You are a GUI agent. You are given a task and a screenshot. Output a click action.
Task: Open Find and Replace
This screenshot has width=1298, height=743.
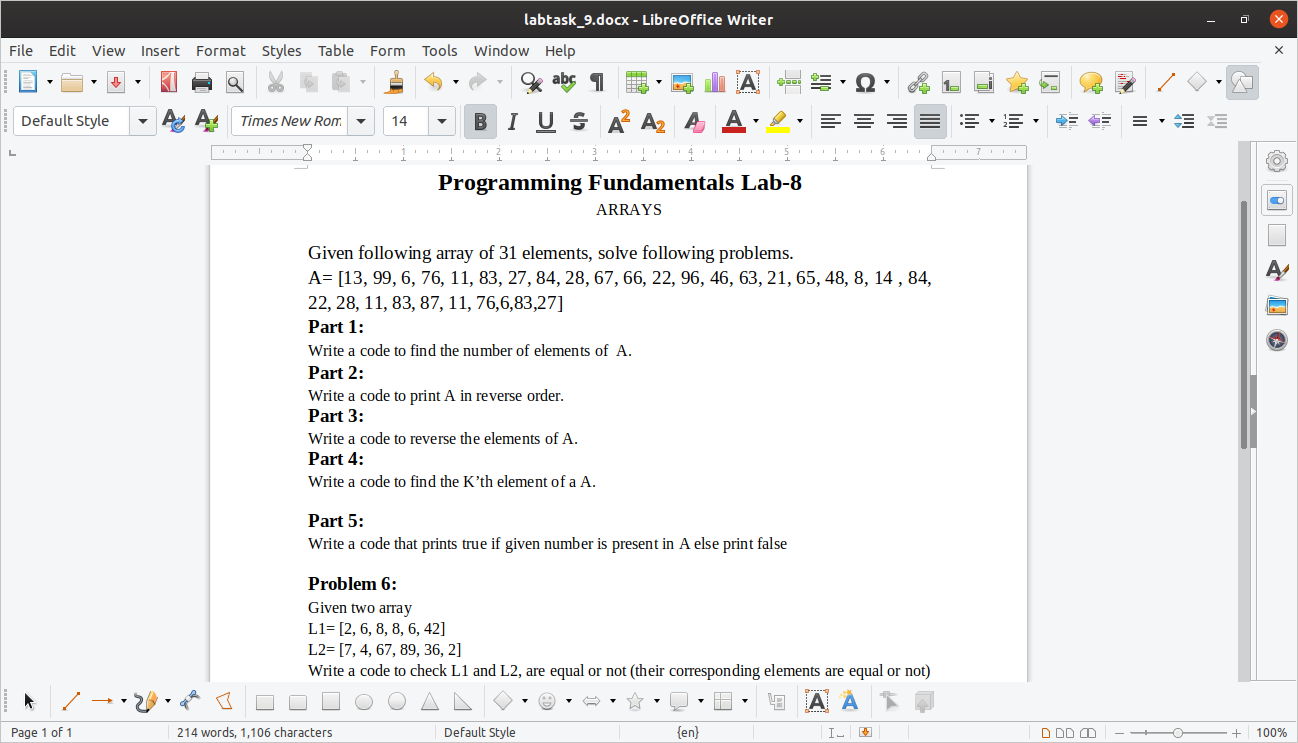pyautogui.click(x=529, y=82)
